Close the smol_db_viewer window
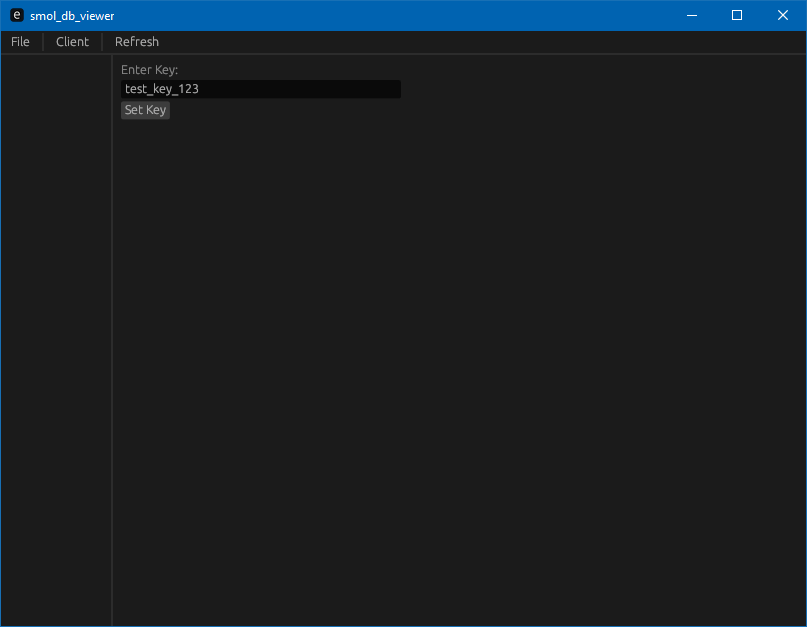This screenshot has height=627, width=807. click(x=783, y=15)
